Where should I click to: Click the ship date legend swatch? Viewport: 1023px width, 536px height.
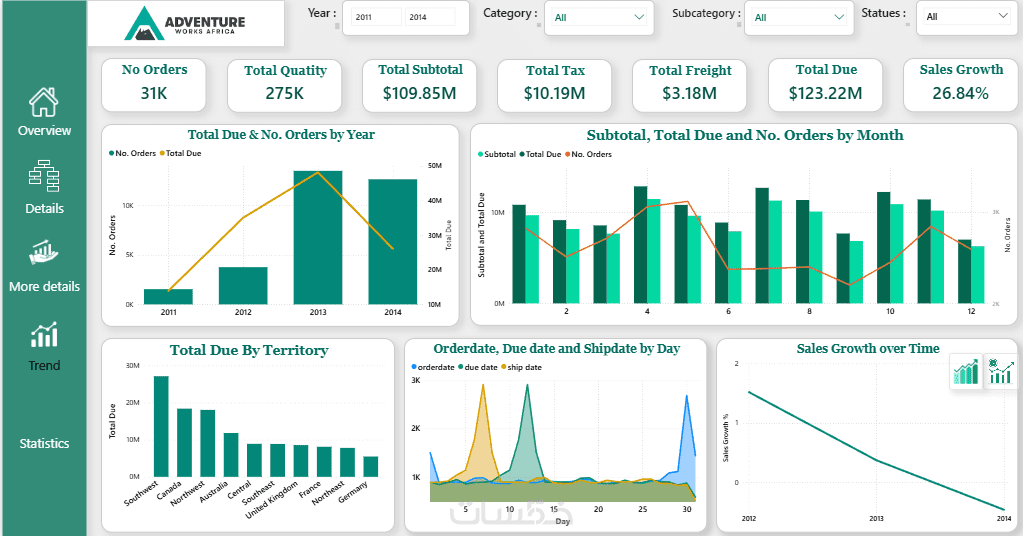point(504,367)
